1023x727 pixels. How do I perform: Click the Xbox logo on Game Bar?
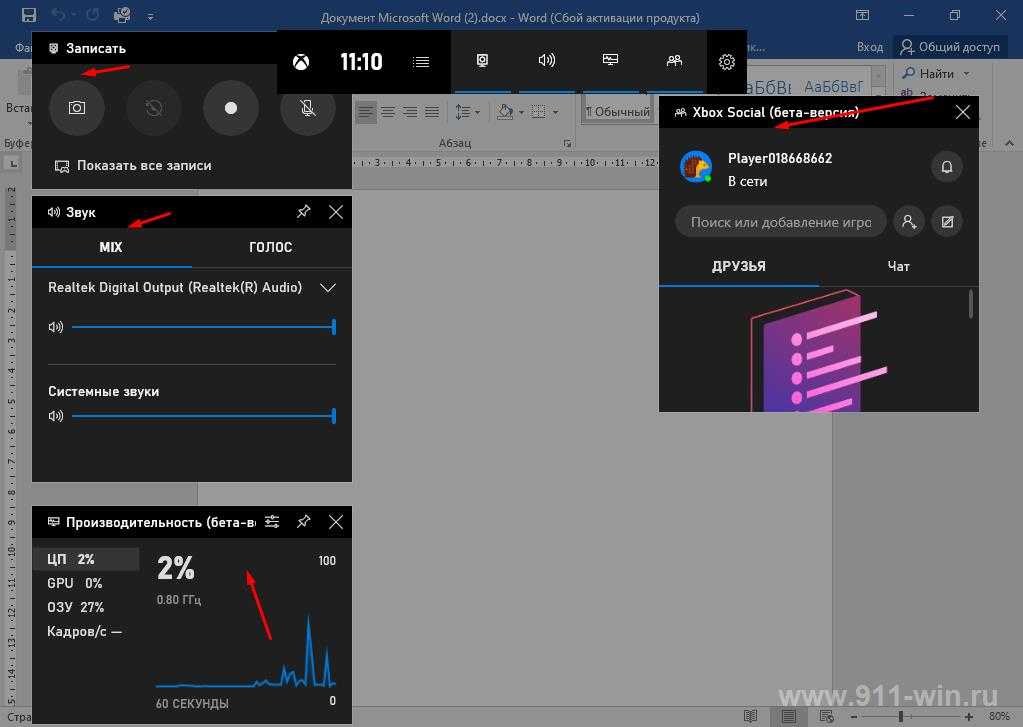click(x=301, y=62)
